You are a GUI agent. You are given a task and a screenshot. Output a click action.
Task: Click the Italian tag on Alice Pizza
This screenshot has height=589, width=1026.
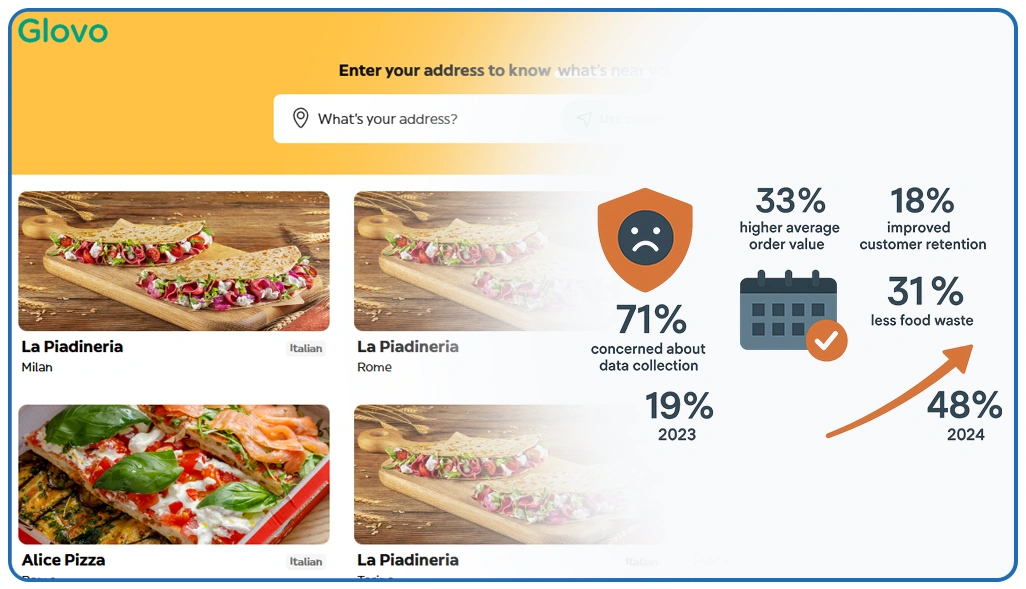pyautogui.click(x=306, y=562)
